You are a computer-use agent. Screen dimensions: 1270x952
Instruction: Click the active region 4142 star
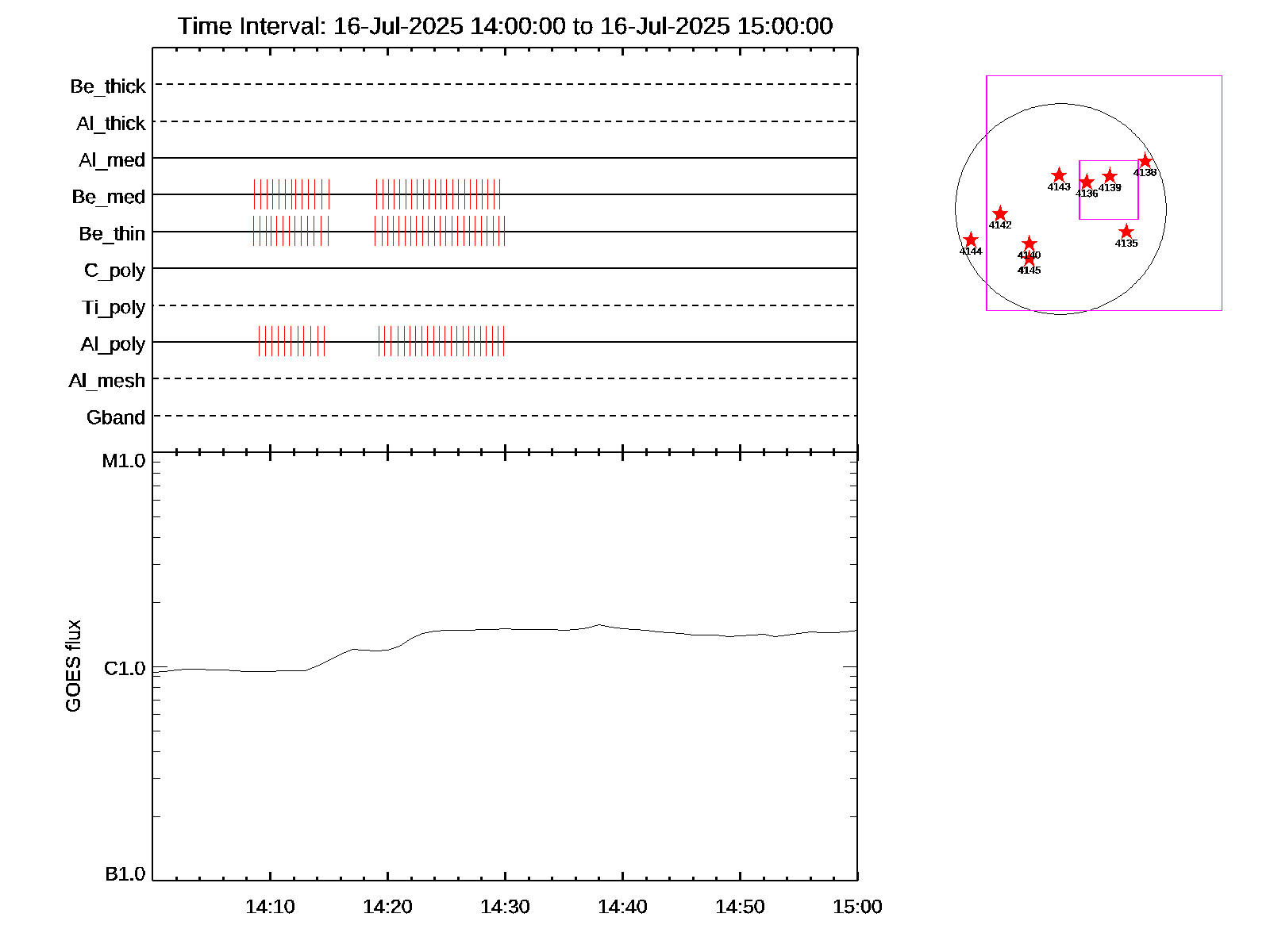pos(1000,213)
